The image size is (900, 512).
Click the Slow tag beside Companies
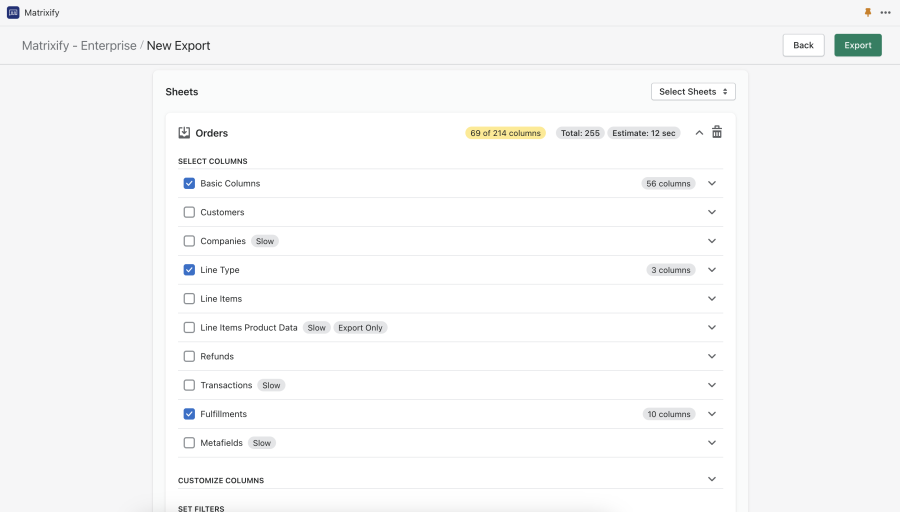[265, 241]
